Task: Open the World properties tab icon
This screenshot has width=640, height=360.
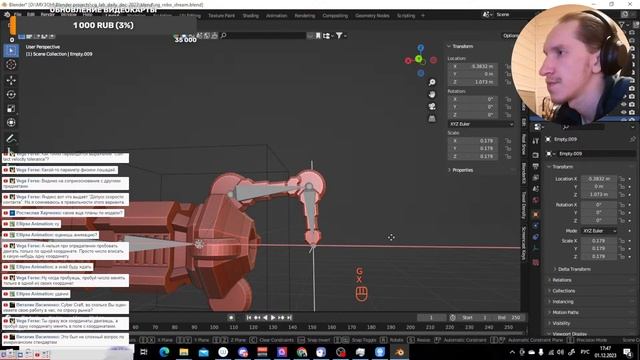Action: pos(536,200)
